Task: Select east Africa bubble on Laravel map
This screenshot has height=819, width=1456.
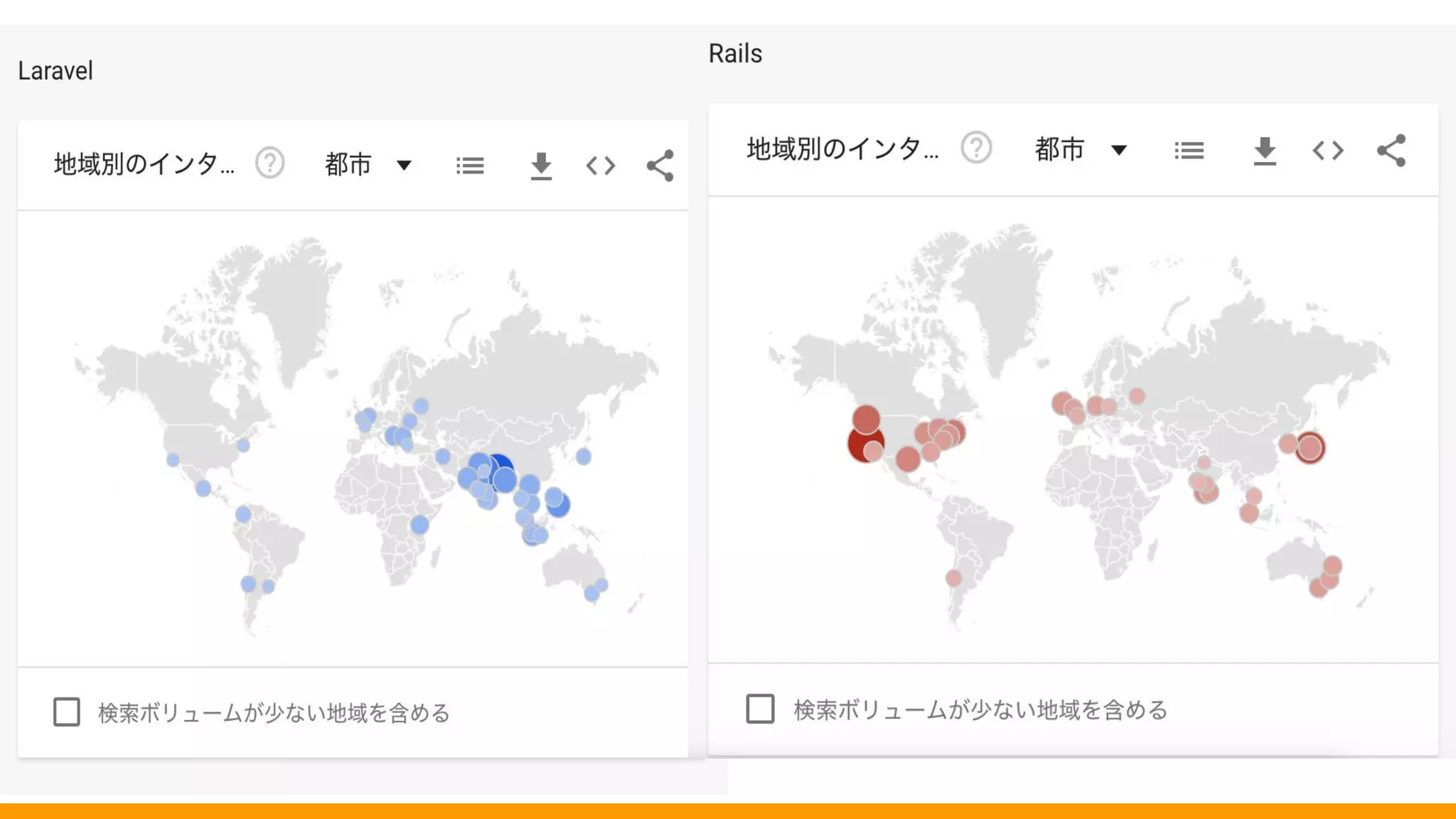Action: click(419, 525)
